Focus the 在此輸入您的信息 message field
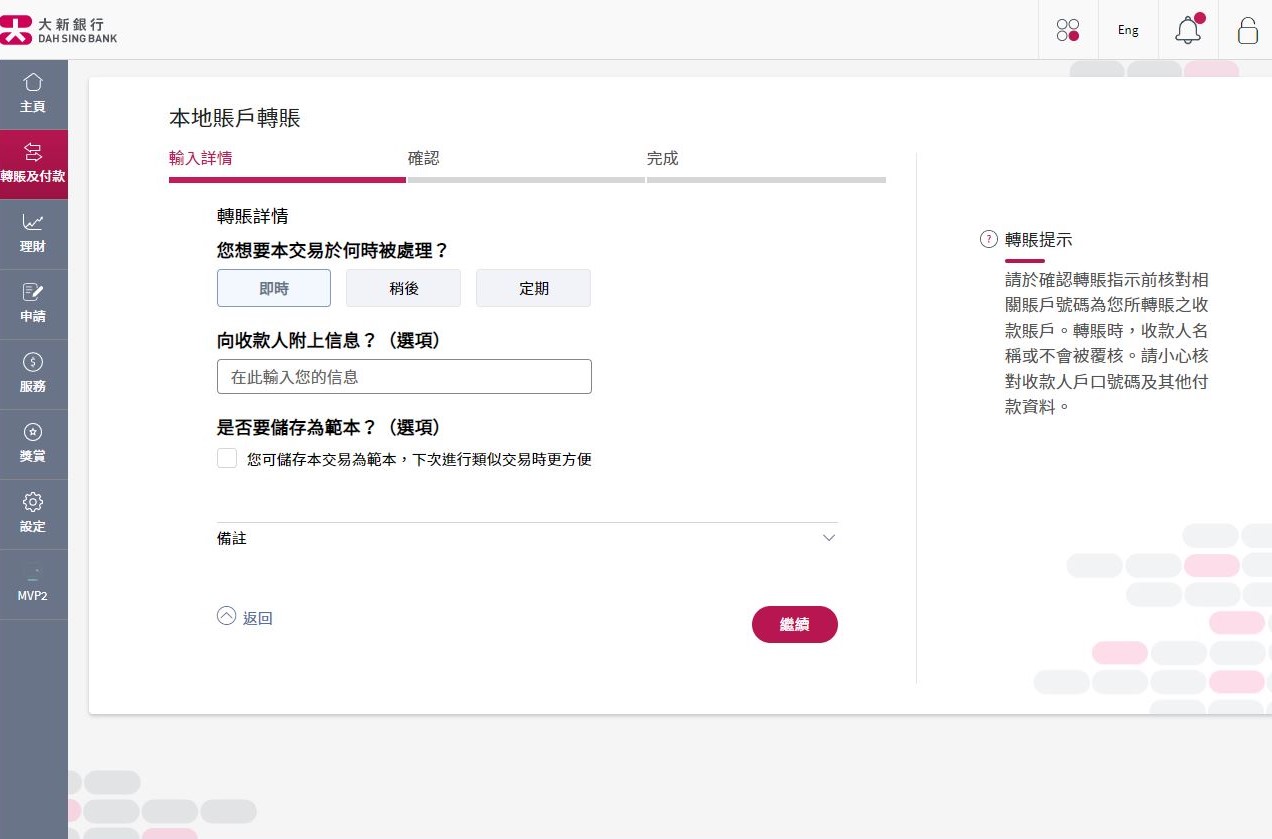This screenshot has width=1272, height=839. [404, 376]
